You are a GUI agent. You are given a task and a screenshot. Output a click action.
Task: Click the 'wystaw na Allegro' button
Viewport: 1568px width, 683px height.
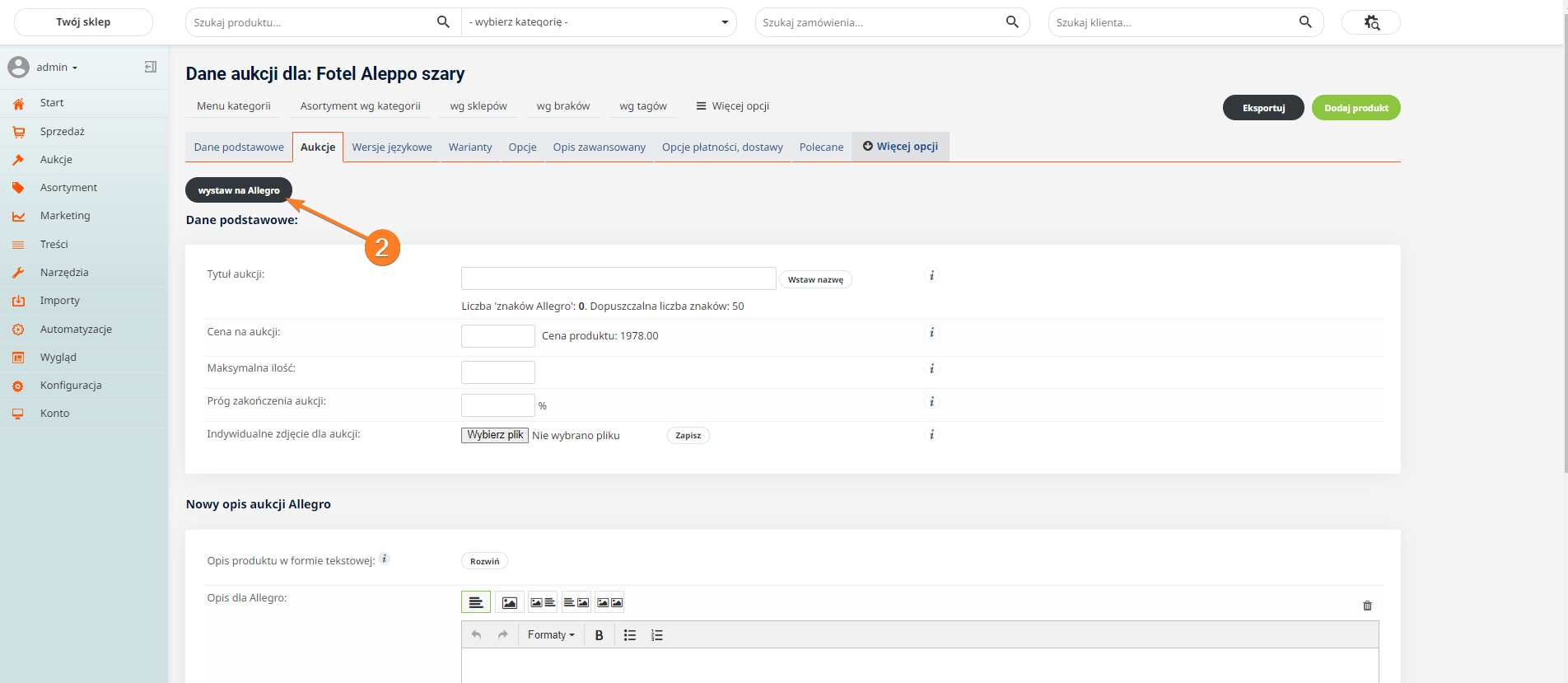239,190
